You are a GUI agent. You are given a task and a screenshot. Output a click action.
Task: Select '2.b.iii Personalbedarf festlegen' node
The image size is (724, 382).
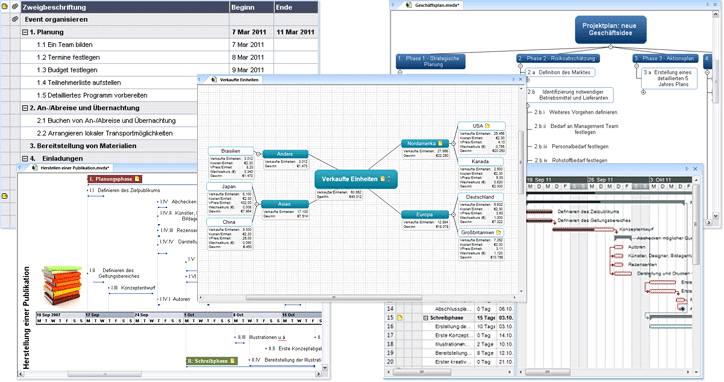572,147
